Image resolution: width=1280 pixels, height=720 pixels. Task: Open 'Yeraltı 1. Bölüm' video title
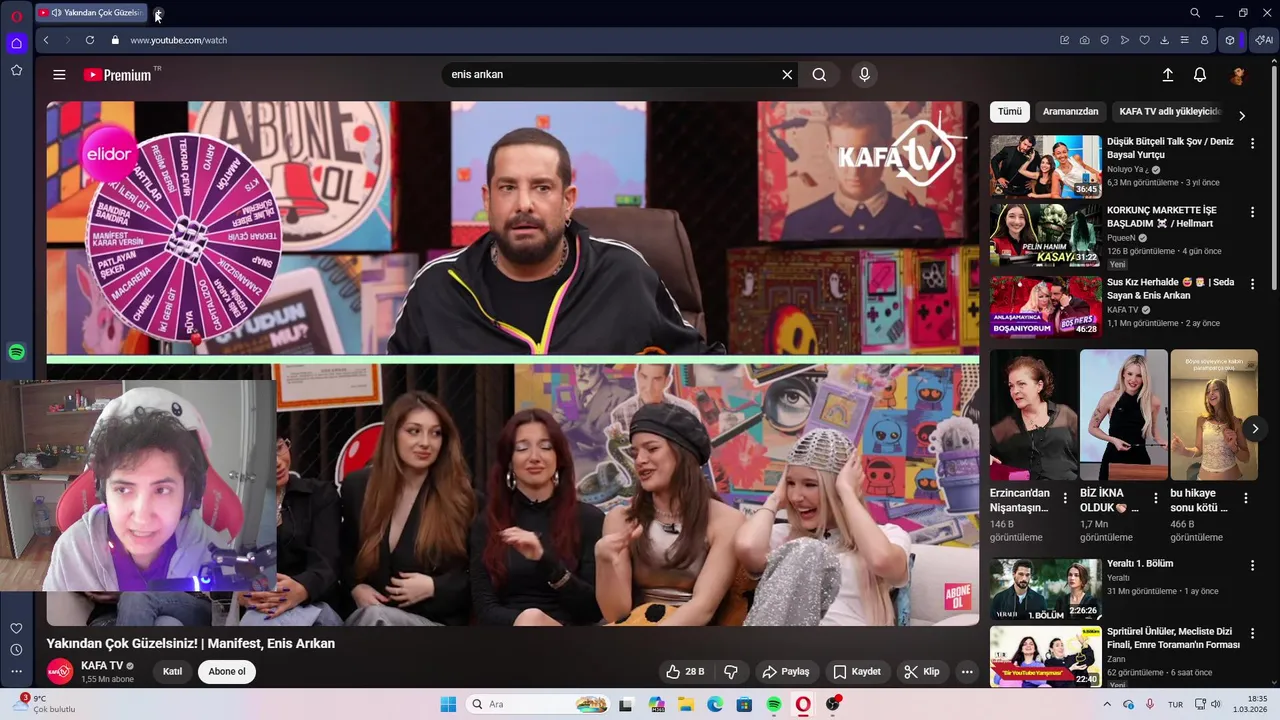point(1140,564)
